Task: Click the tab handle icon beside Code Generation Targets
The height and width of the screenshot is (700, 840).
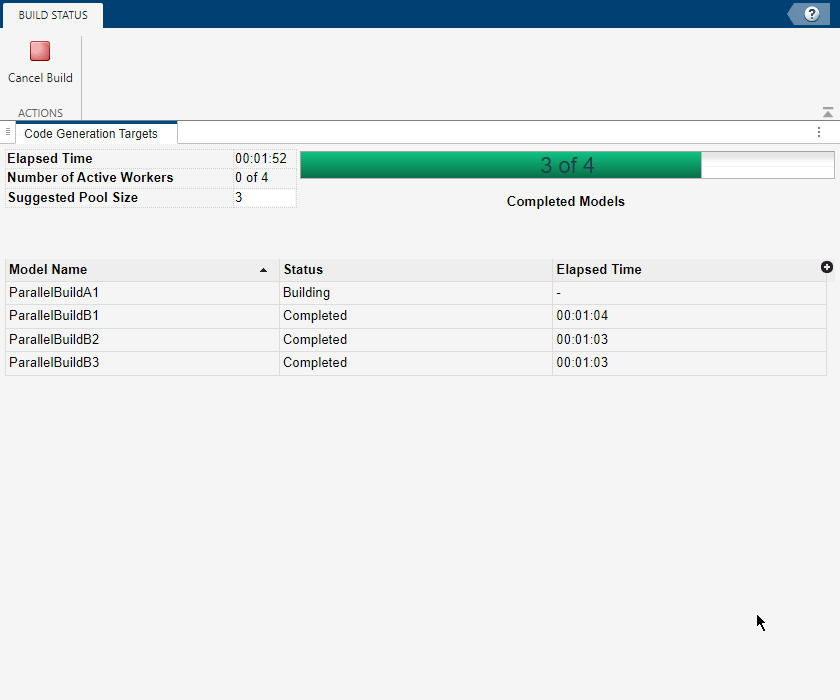Action: coord(8,131)
